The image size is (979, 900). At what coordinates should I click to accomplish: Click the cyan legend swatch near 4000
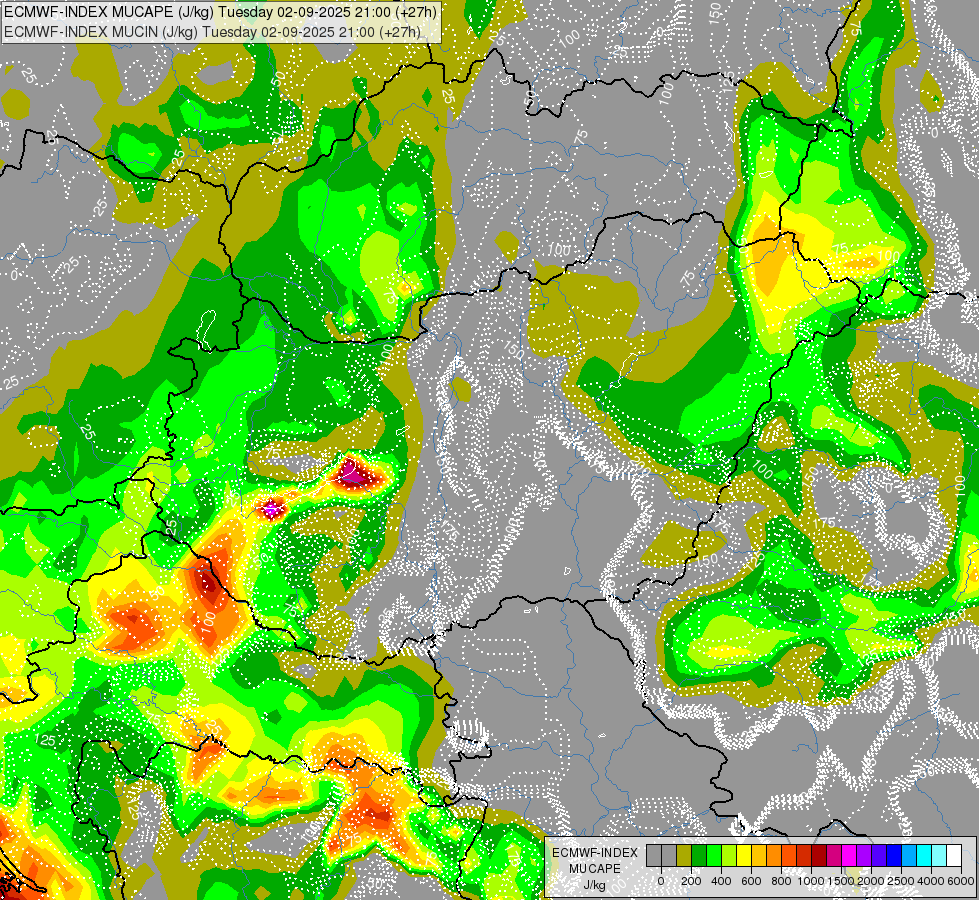(x=923, y=855)
